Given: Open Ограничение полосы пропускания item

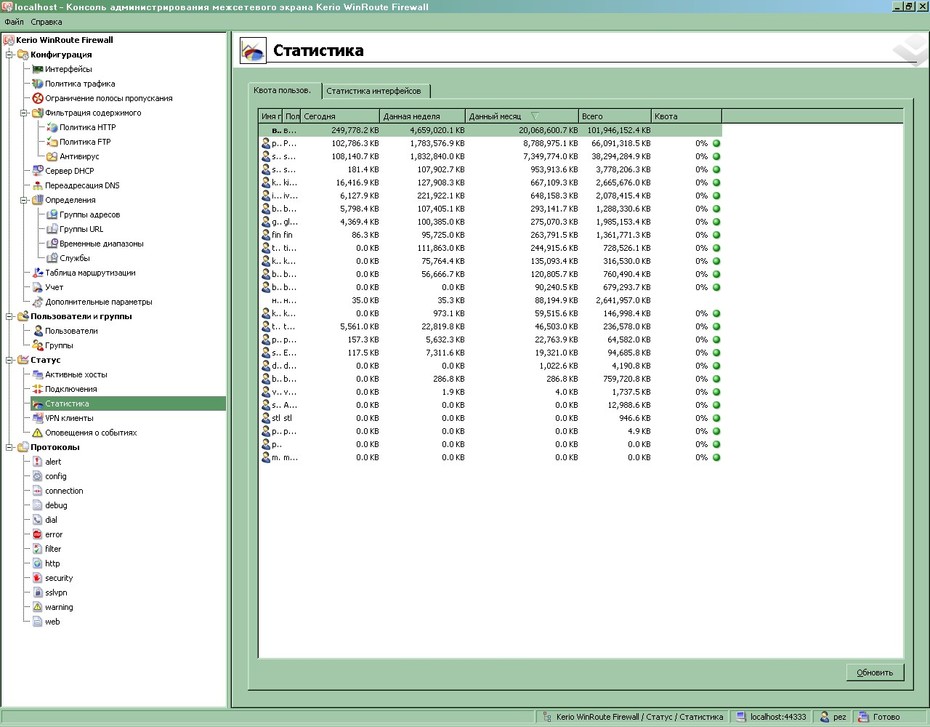Looking at the screenshot, I should (x=109, y=98).
